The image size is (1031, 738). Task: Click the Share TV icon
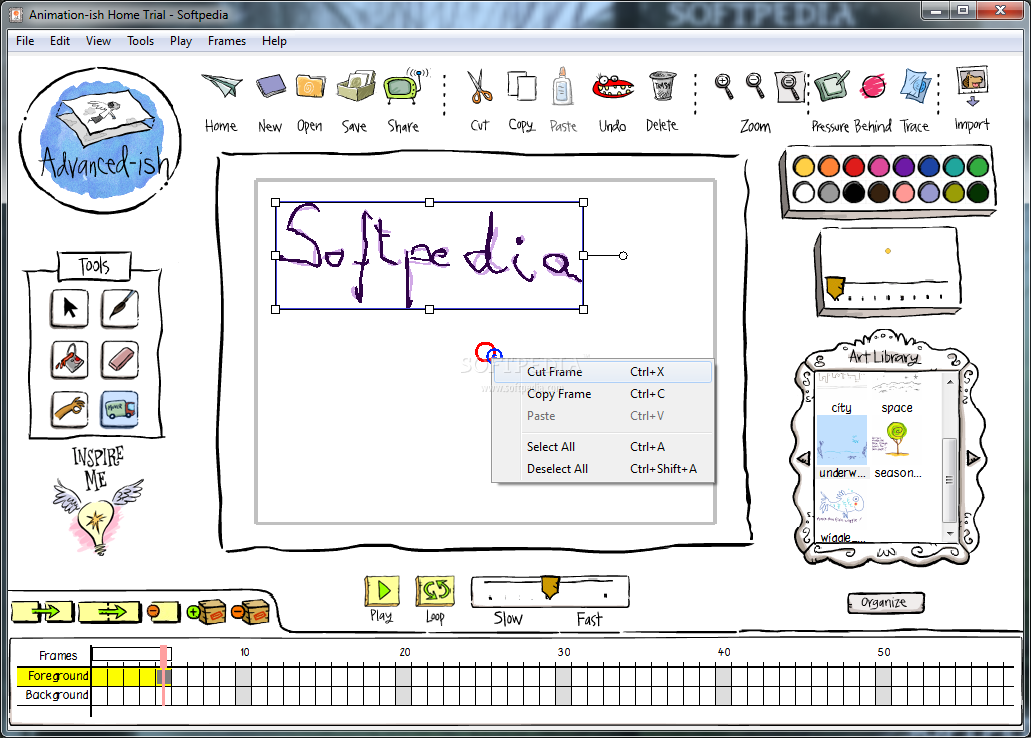pos(404,86)
